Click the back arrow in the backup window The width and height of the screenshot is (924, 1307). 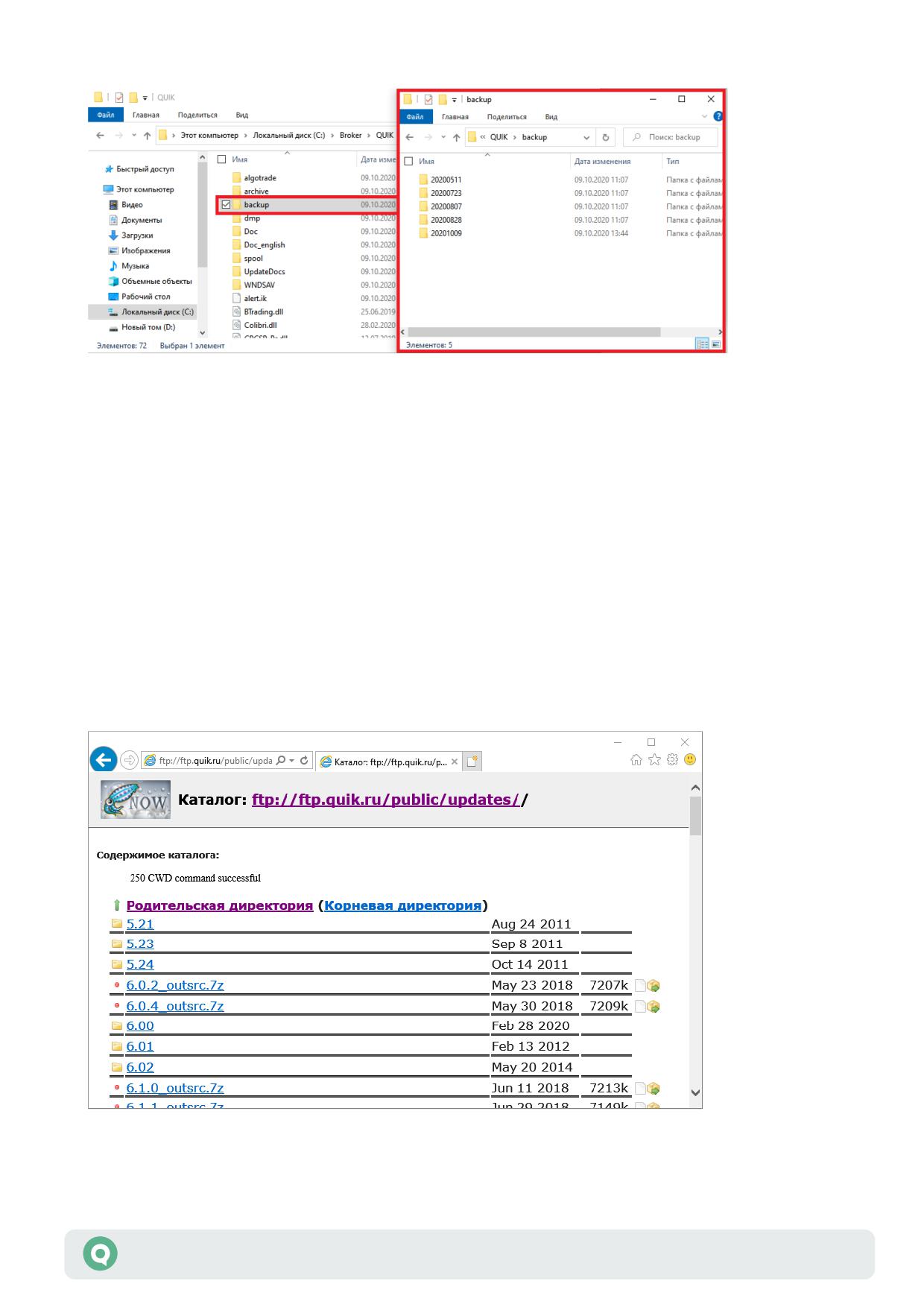pyautogui.click(x=409, y=137)
